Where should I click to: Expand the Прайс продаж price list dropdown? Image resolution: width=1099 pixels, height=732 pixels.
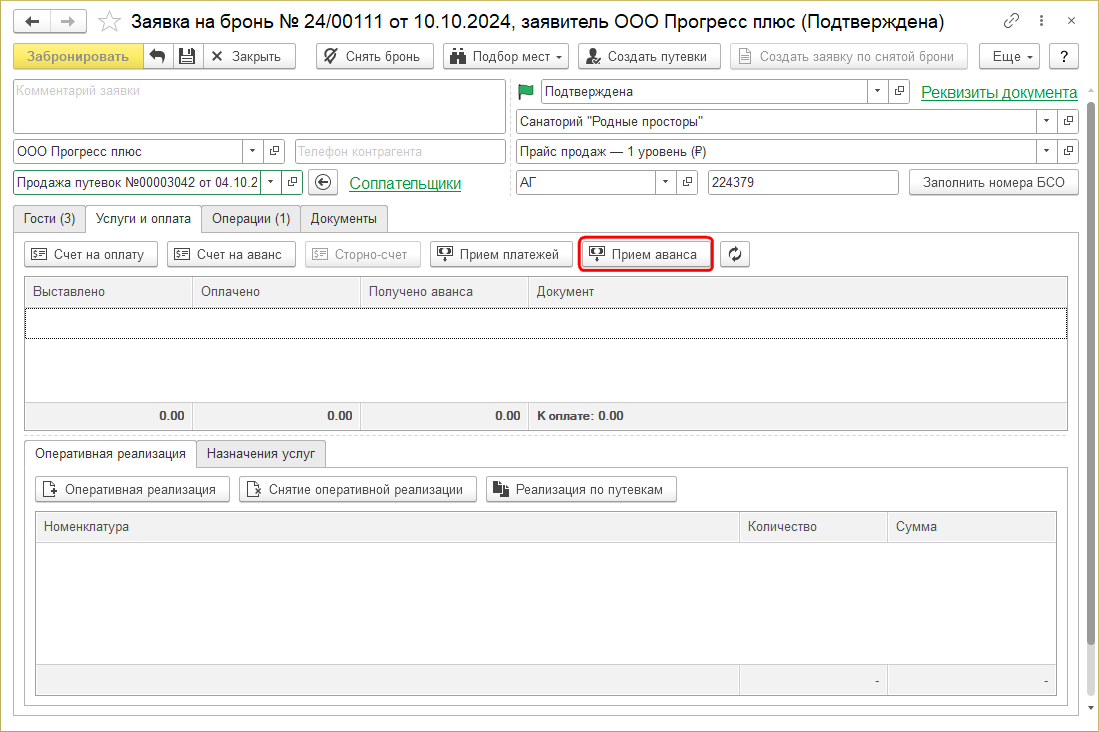point(1046,151)
